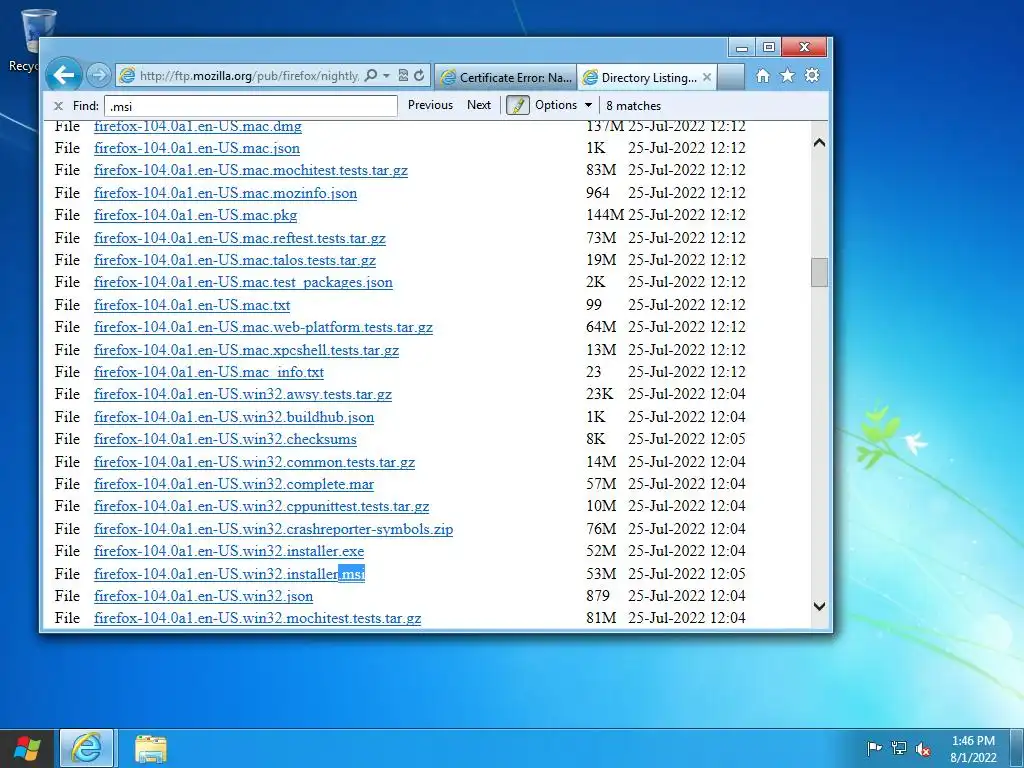Click Internet Explorer taskbar icon
This screenshot has height=768, width=1024.
point(87,748)
